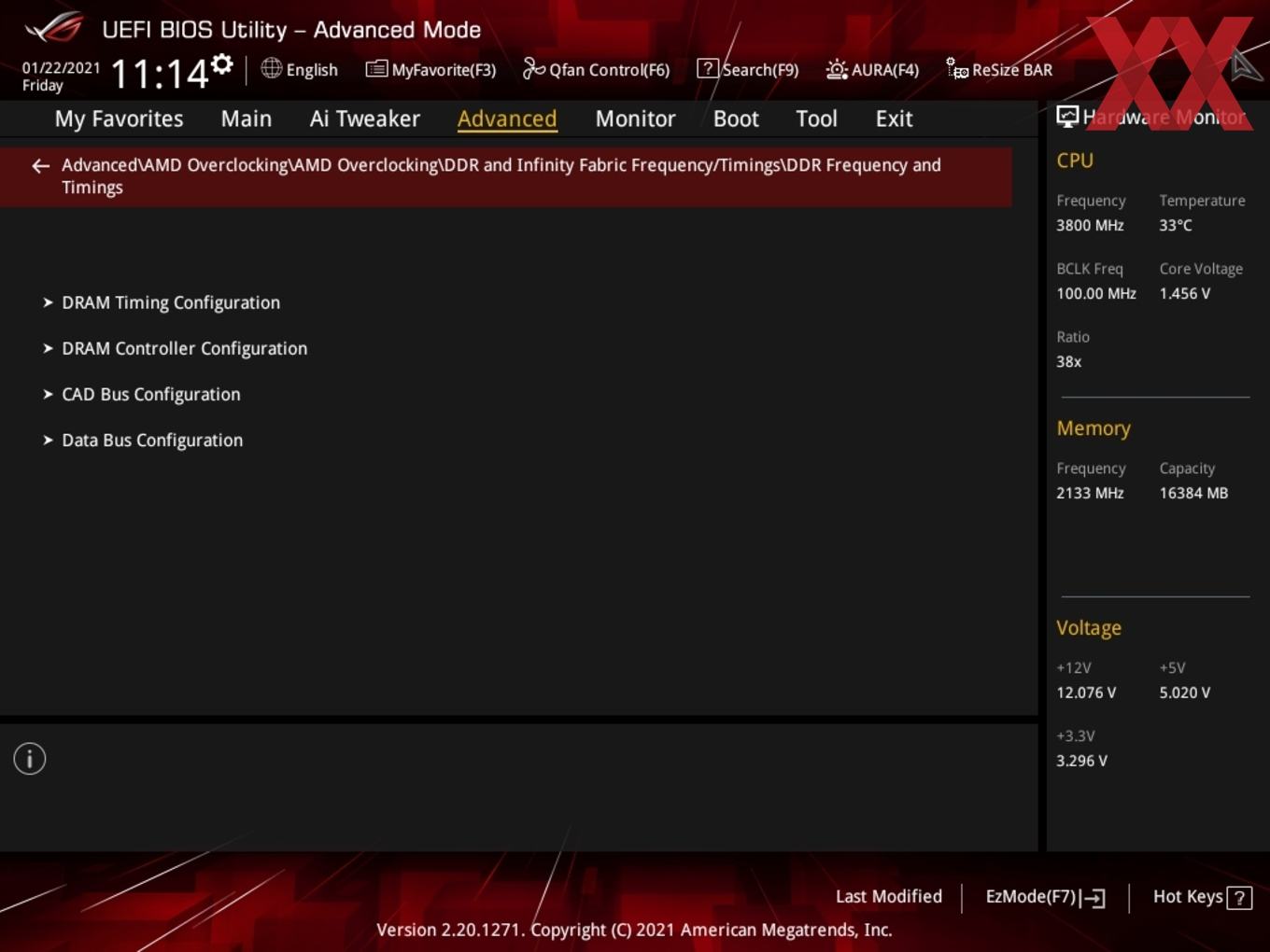The height and width of the screenshot is (952, 1270).
Task: Click the Hardware Monitor screen icon
Action: click(1067, 116)
